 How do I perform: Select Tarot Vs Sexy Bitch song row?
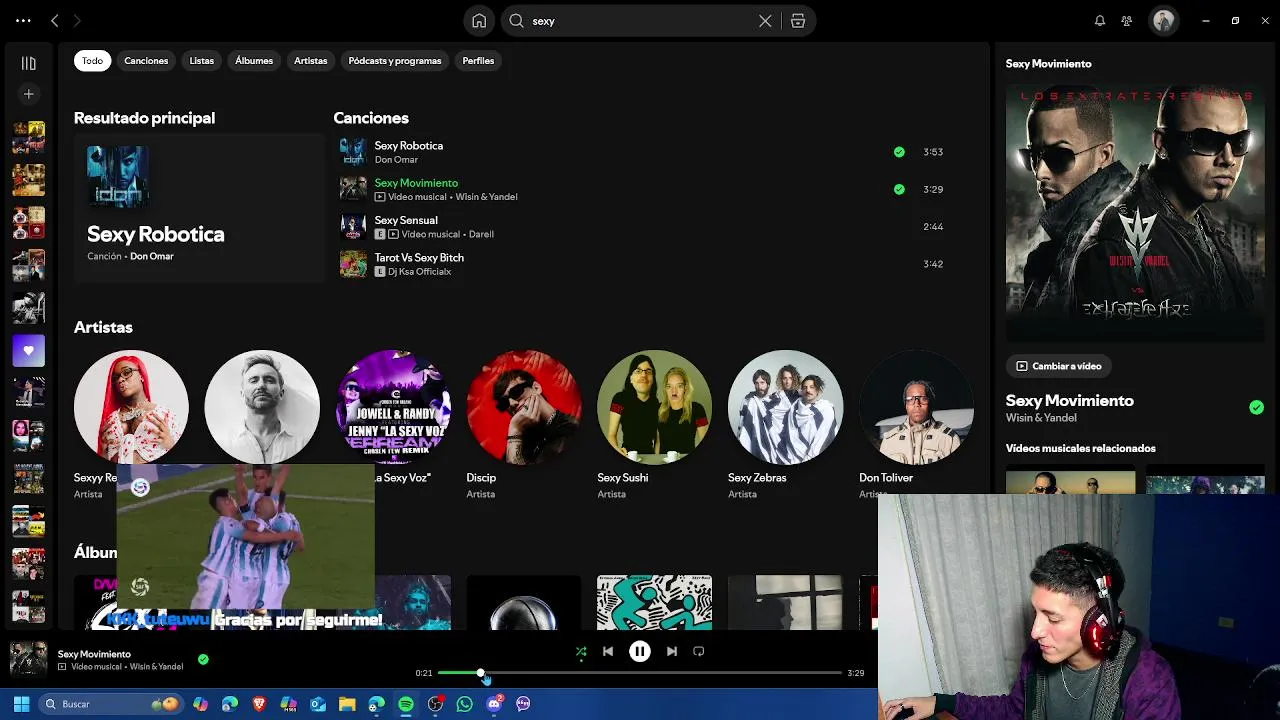click(x=645, y=264)
